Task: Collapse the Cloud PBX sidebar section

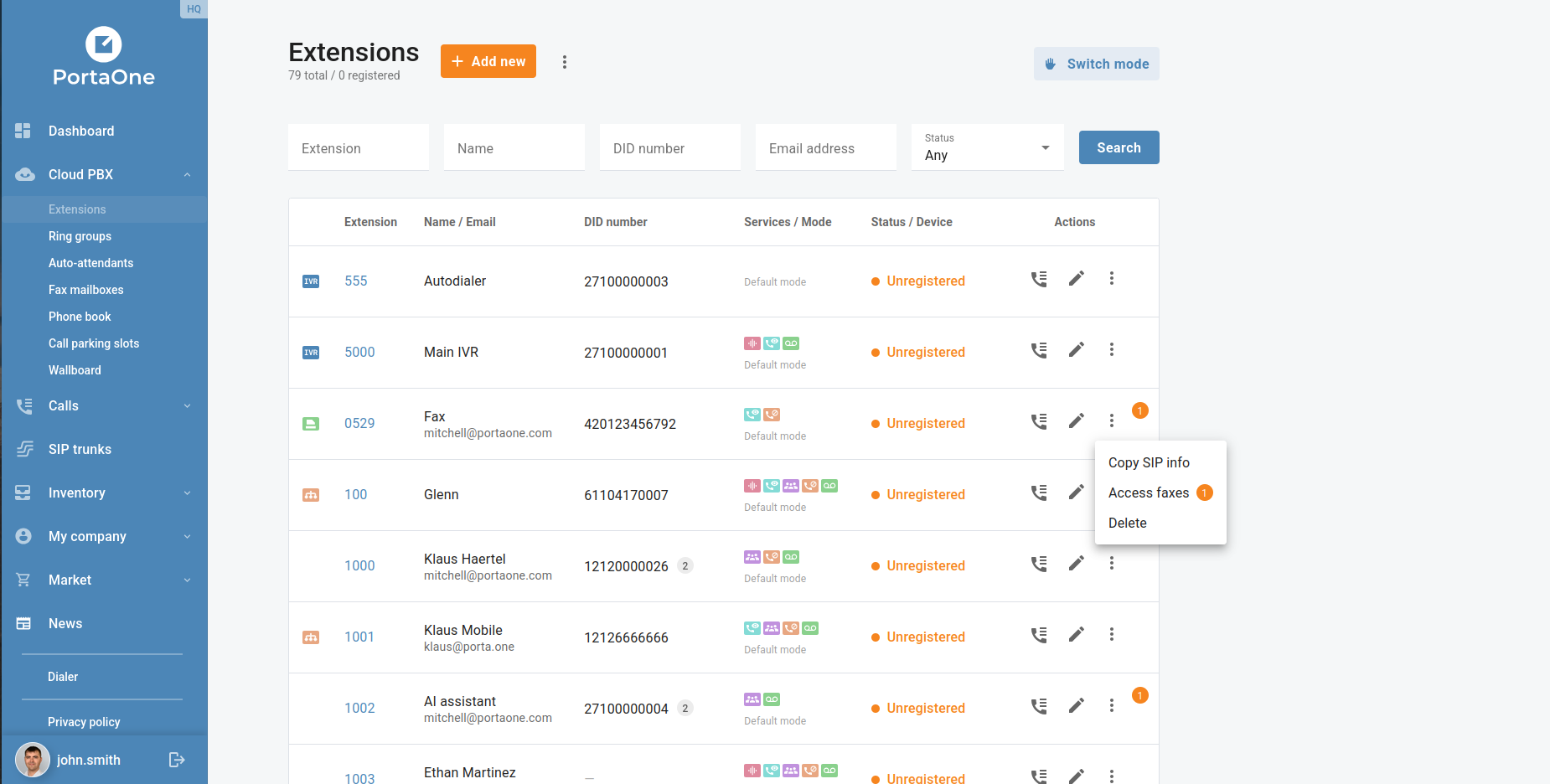Action: pyautogui.click(x=187, y=174)
